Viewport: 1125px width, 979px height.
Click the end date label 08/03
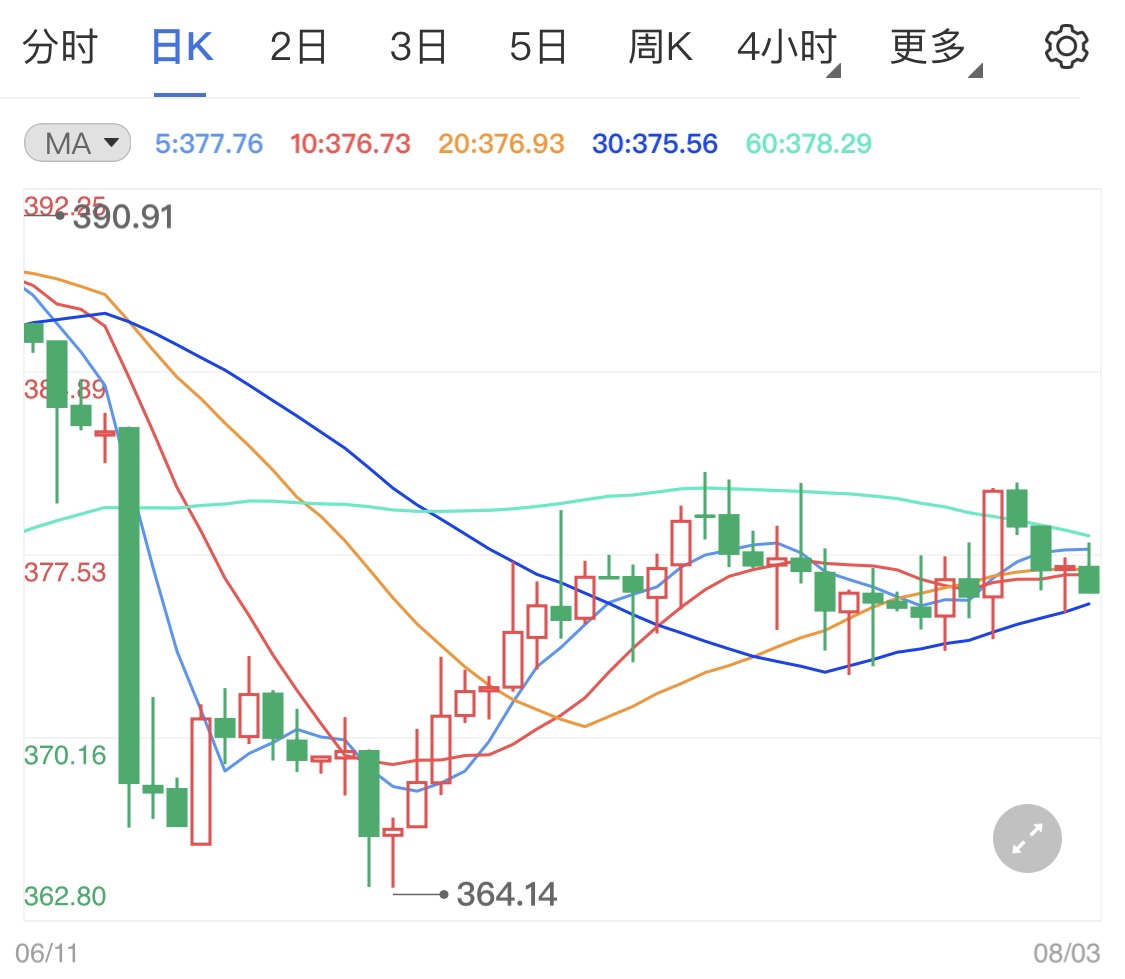click(1066, 953)
